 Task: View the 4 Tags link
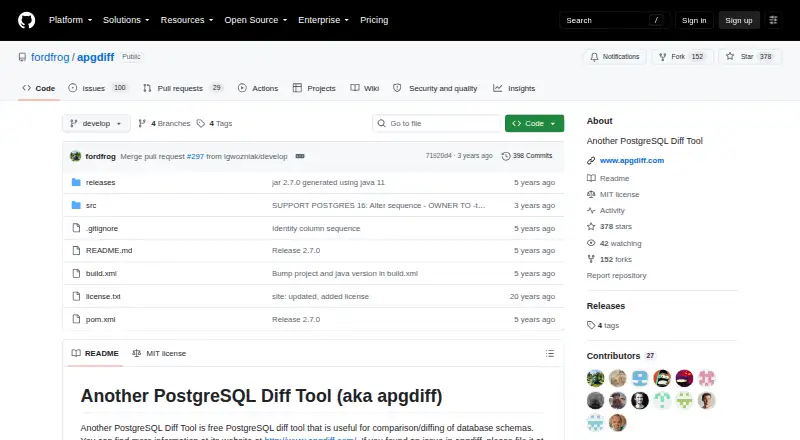215,124
